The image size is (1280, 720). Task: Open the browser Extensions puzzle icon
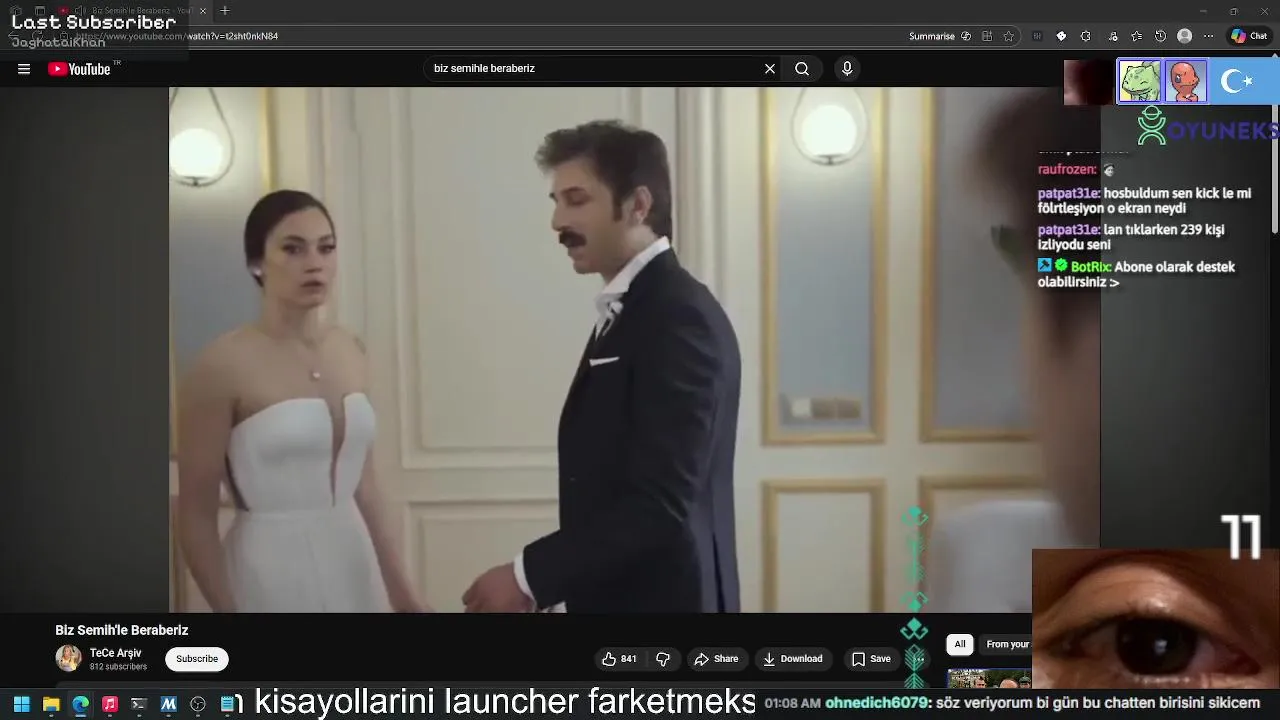pyautogui.click(x=1085, y=36)
